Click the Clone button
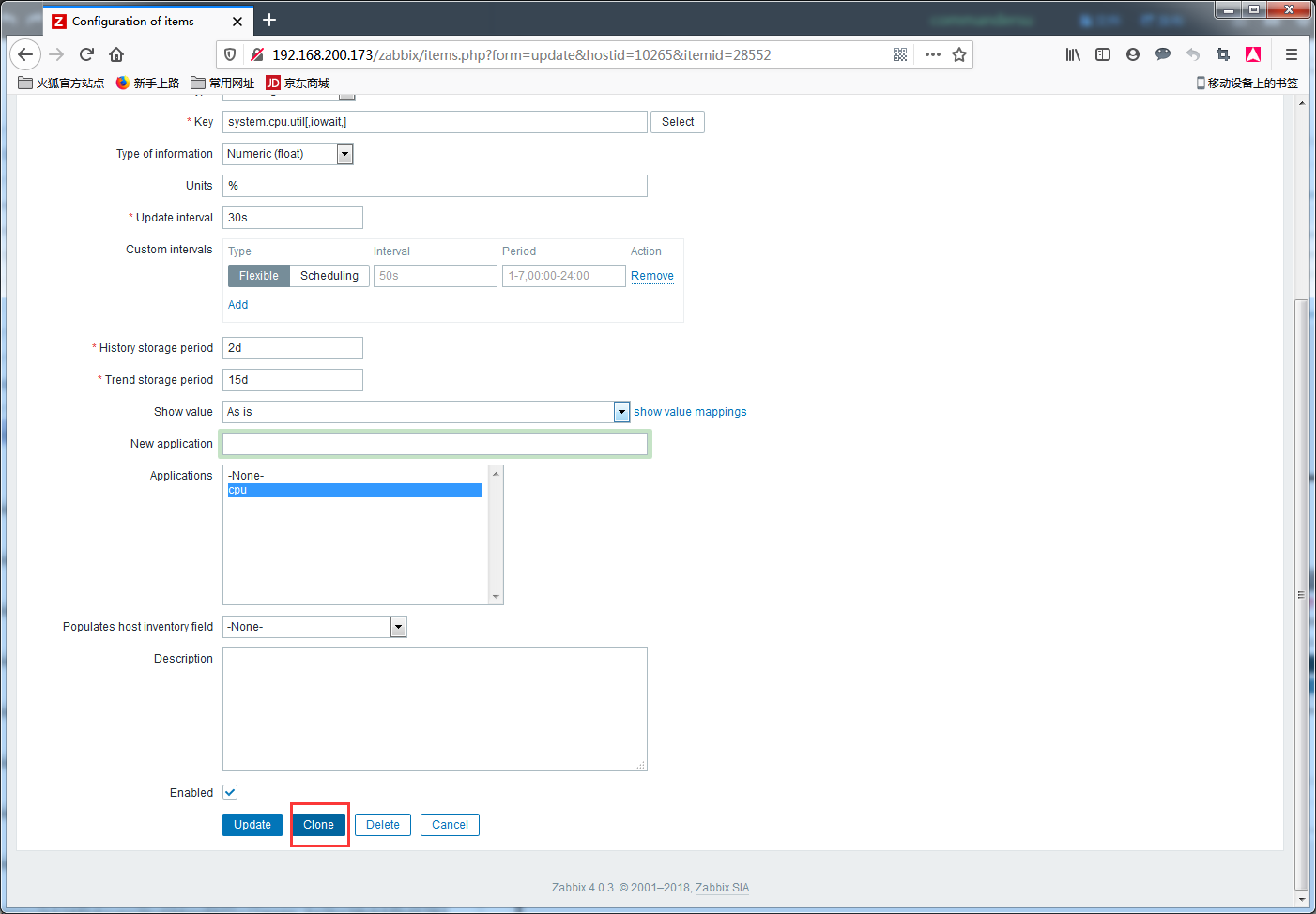This screenshot has height=914, width=1316. [x=318, y=825]
